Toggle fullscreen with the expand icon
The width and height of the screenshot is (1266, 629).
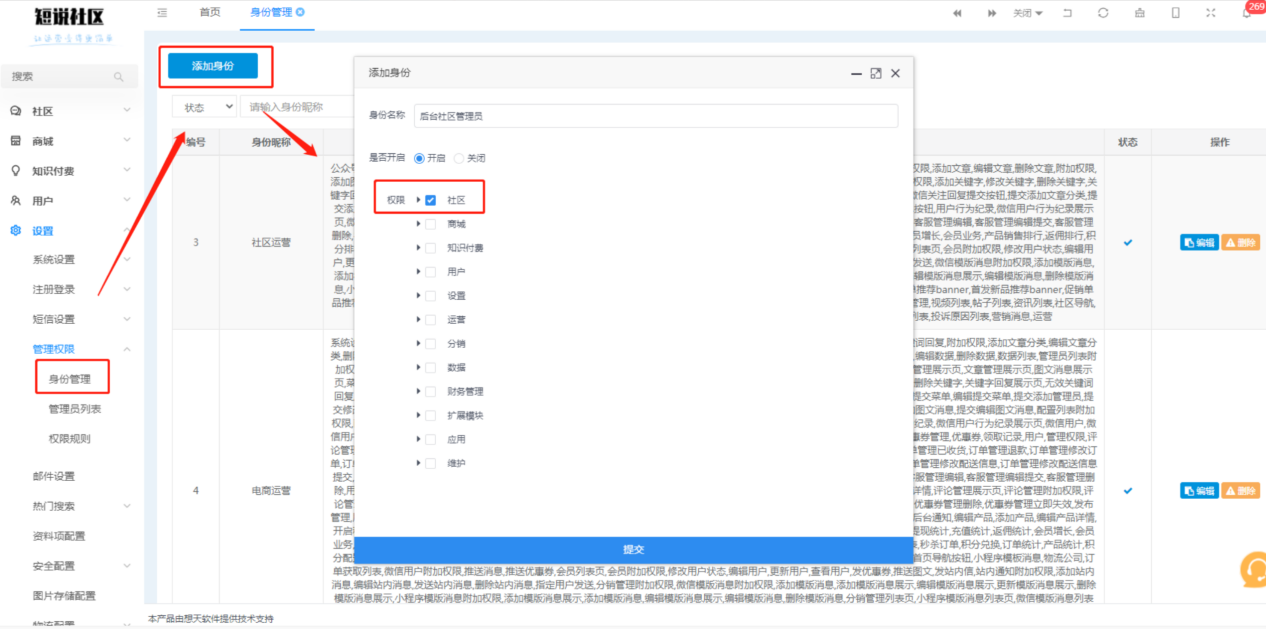tap(1211, 13)
